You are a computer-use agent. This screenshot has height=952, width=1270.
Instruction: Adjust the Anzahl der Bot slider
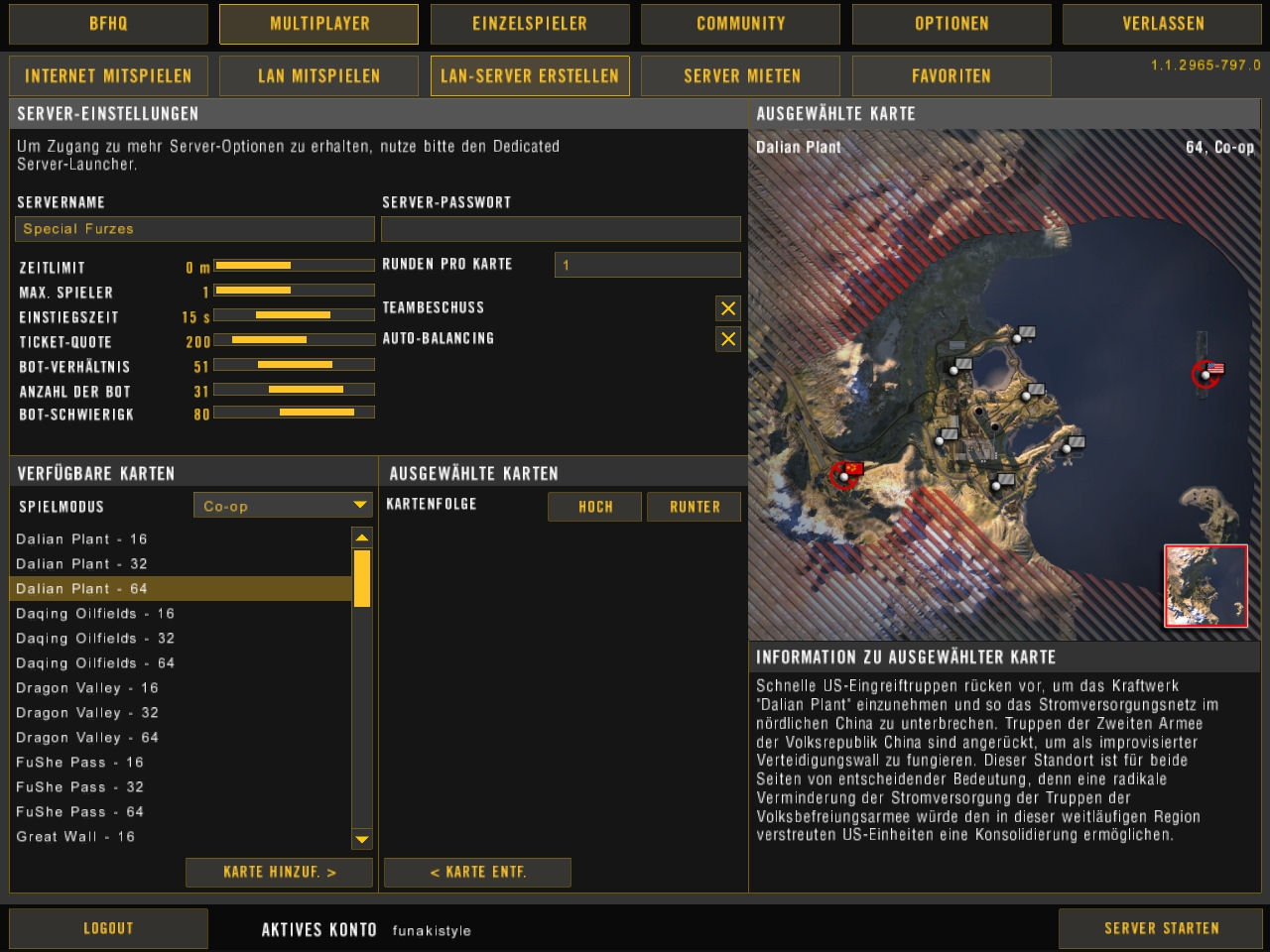coord(294,390)
